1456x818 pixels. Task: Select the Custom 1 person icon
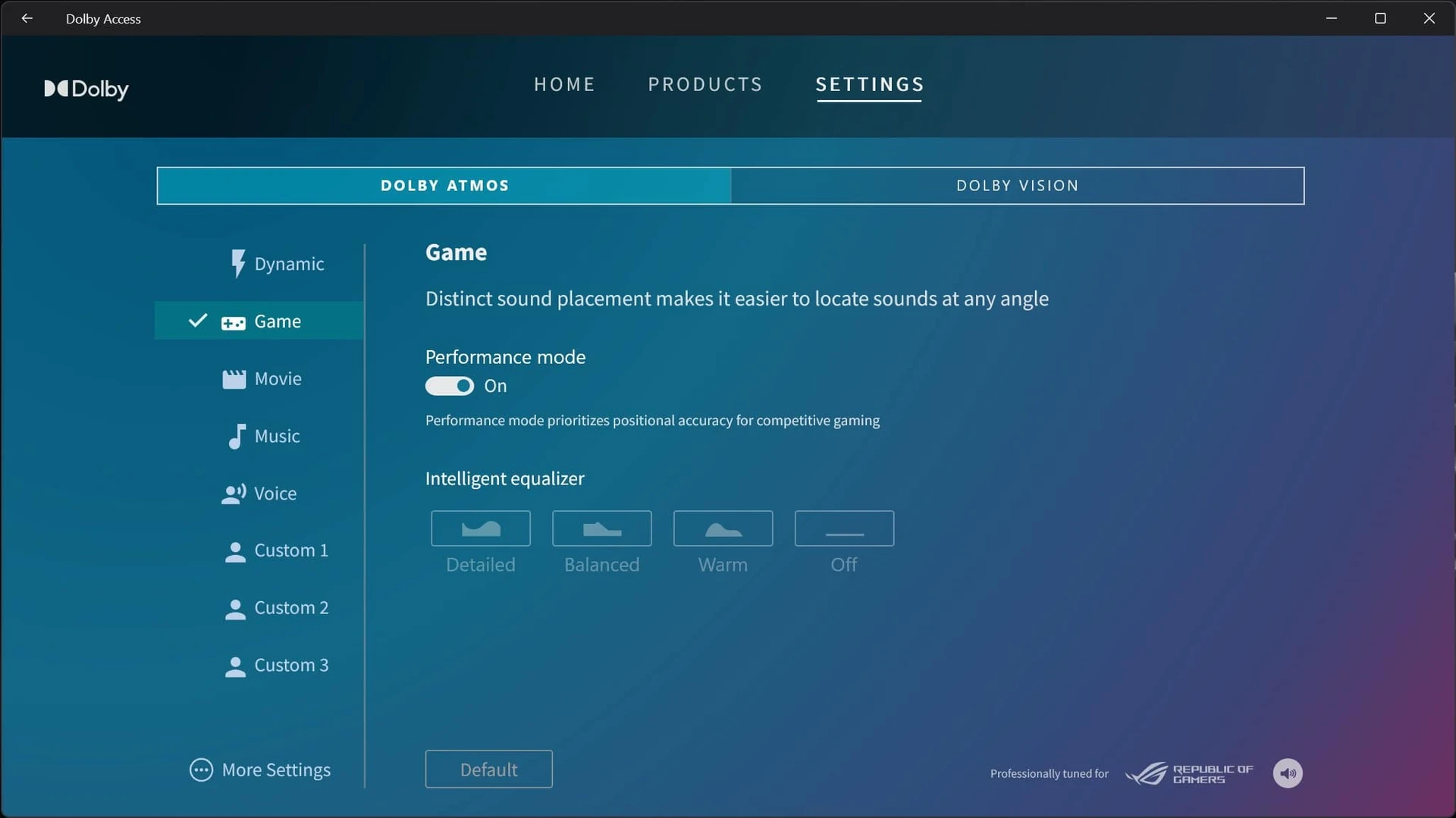[235, 552]
